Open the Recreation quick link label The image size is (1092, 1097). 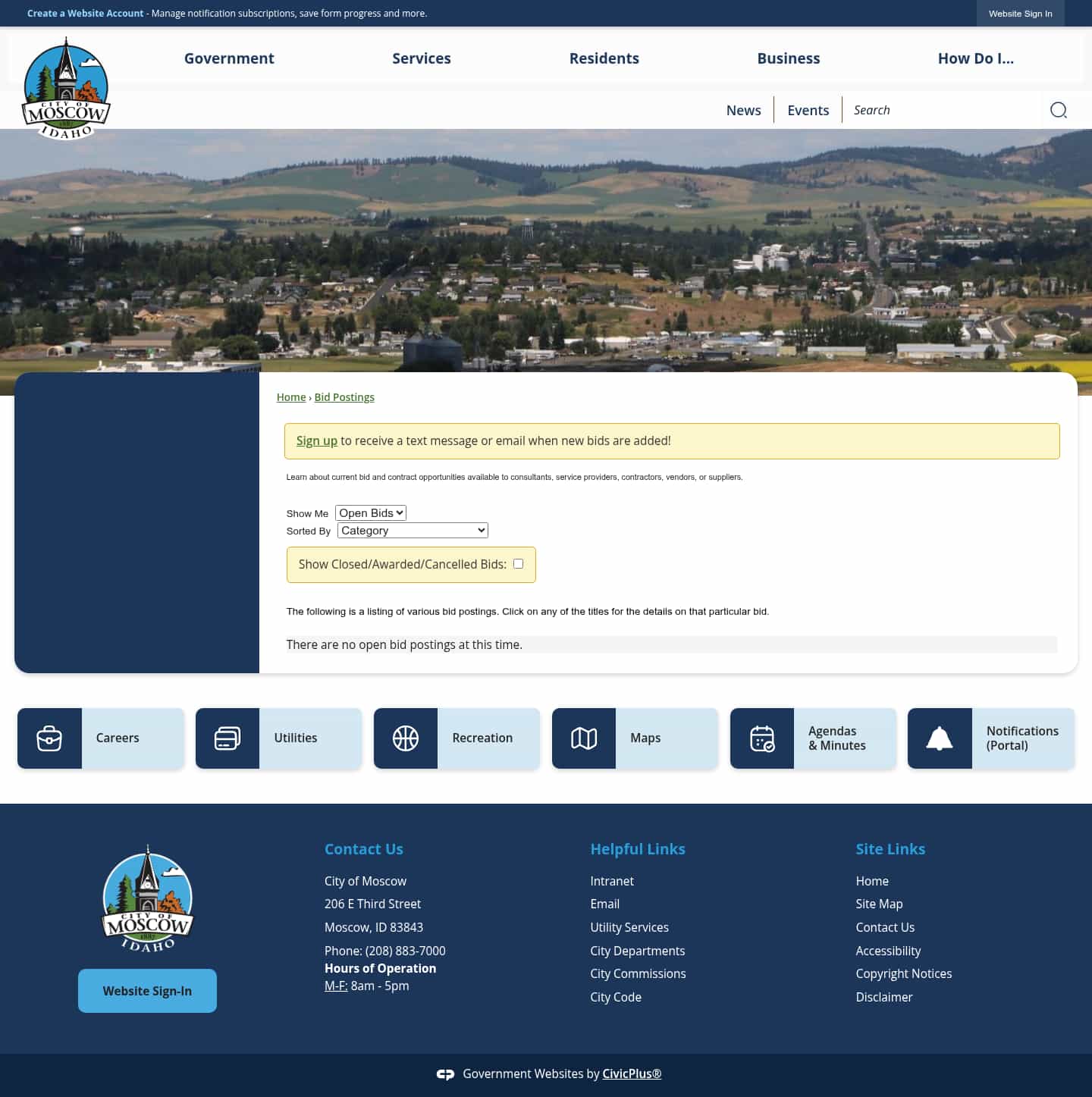(x=482, y=738)
